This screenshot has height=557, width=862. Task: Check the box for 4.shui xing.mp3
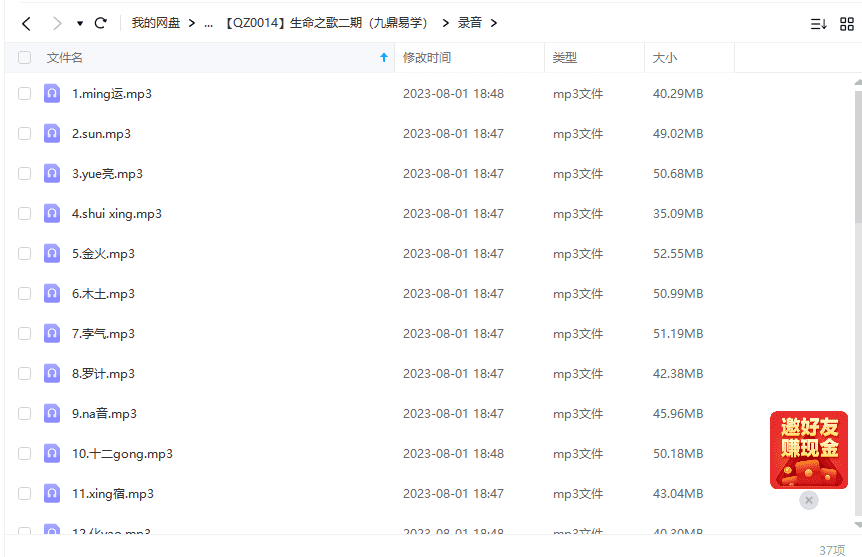pos(24,213)
